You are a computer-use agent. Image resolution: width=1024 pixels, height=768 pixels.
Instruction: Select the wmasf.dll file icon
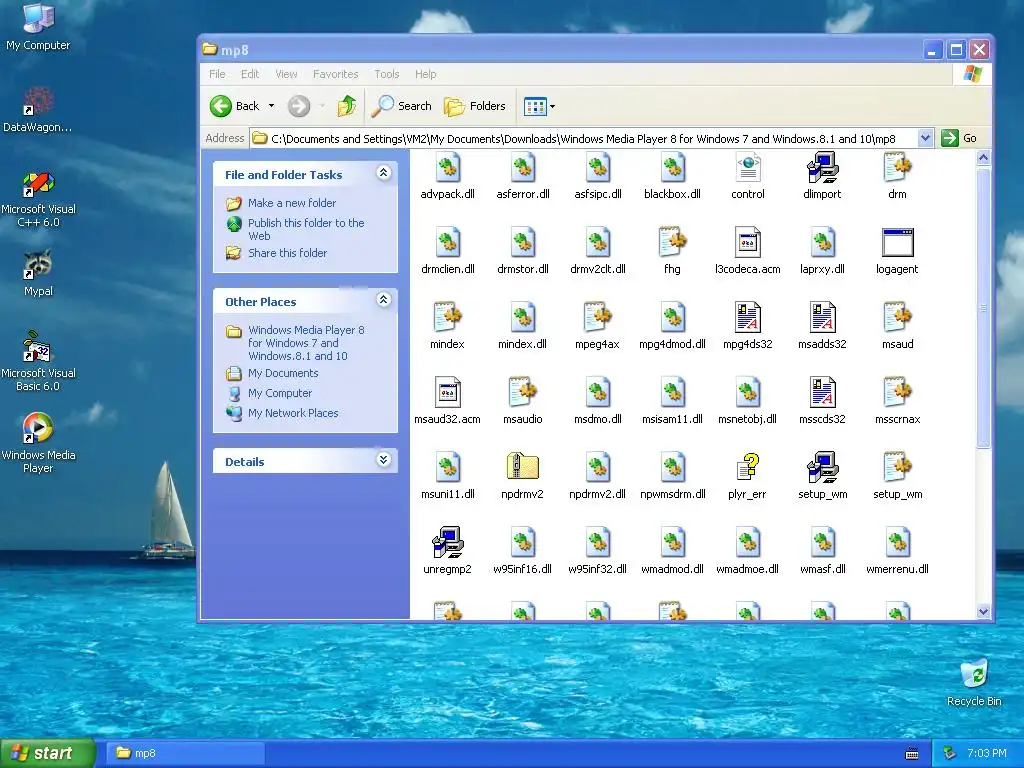822,543
